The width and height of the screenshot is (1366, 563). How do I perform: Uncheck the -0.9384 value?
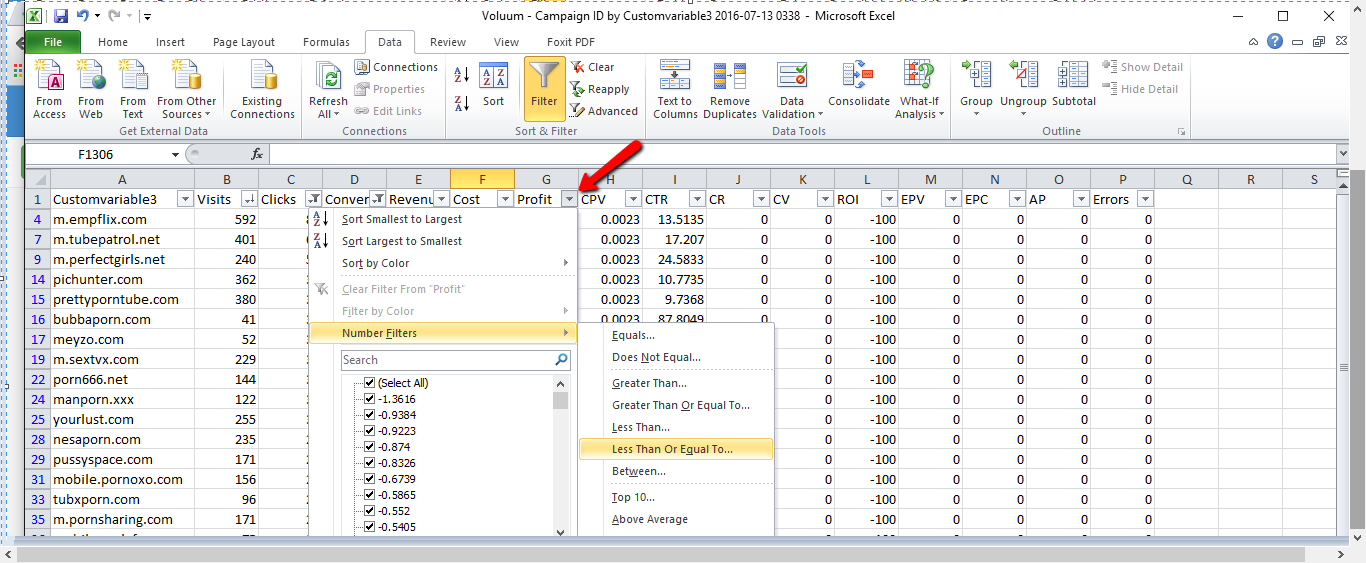coord(370,415)
